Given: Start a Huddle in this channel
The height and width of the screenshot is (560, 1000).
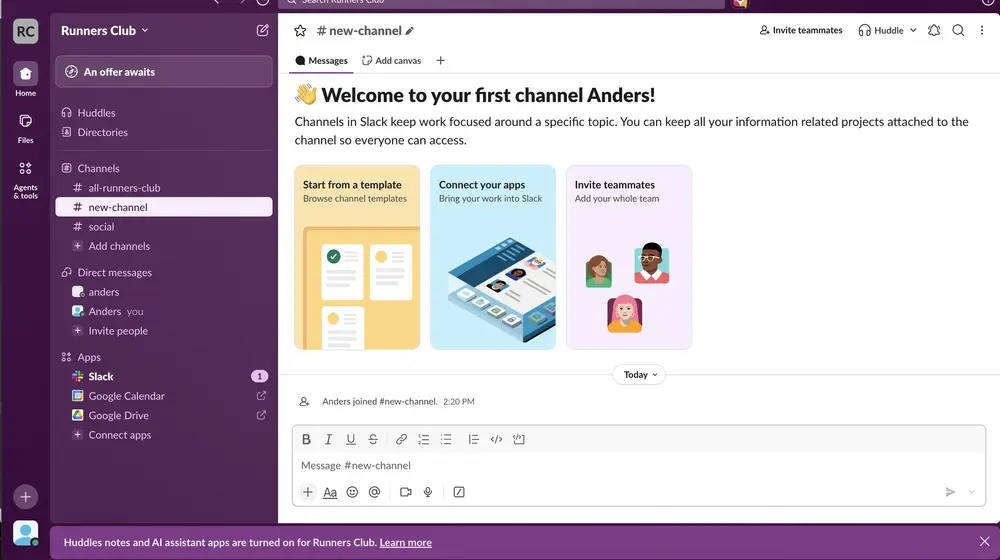Looking at the screenshot, I should (881, 30).
